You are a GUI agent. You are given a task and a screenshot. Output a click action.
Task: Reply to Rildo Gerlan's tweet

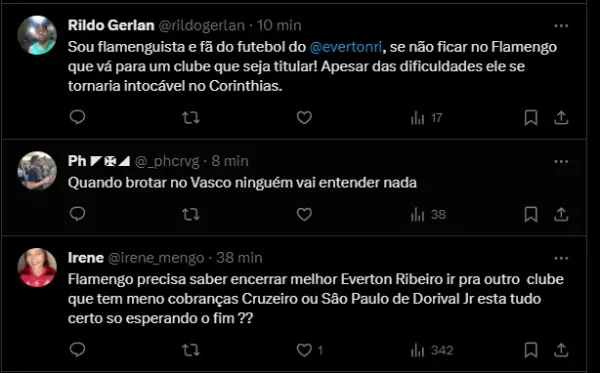tap(77, 117)
